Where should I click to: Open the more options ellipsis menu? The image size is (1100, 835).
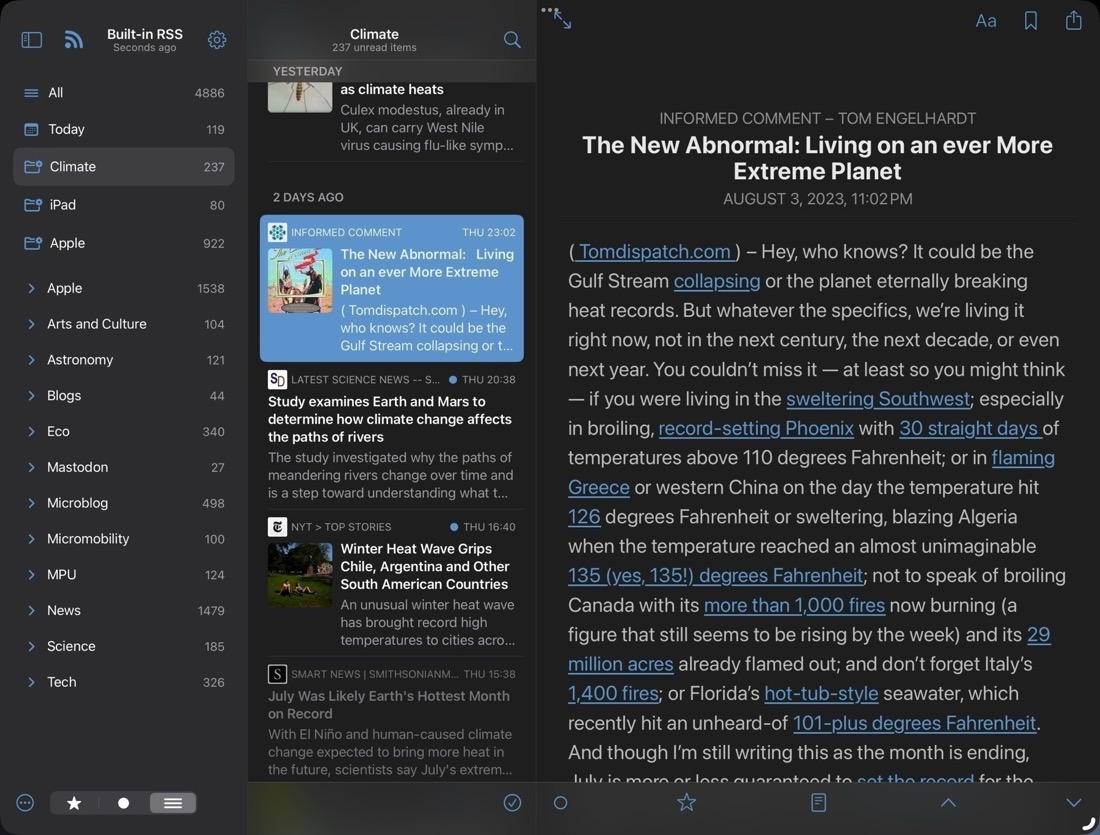point(24,802)
